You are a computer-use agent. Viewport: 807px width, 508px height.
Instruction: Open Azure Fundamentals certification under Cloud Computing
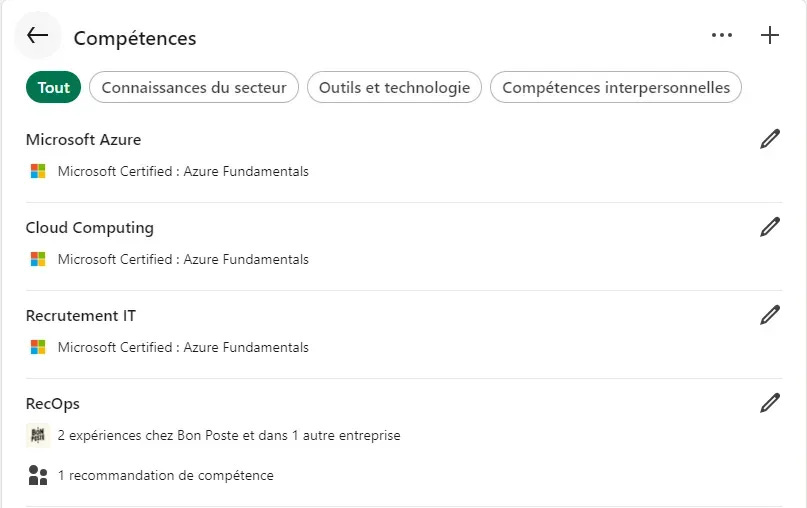click(183, 259)
